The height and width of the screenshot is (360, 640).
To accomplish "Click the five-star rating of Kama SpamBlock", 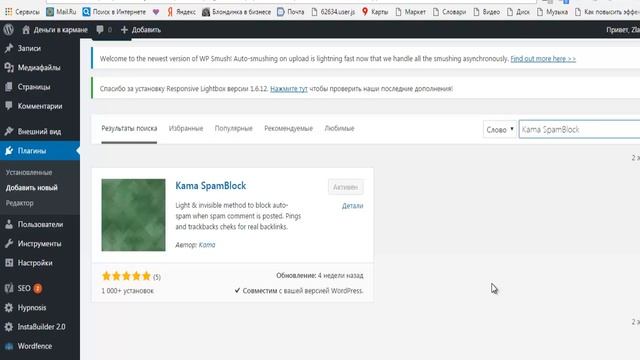I will coord(126,276).
